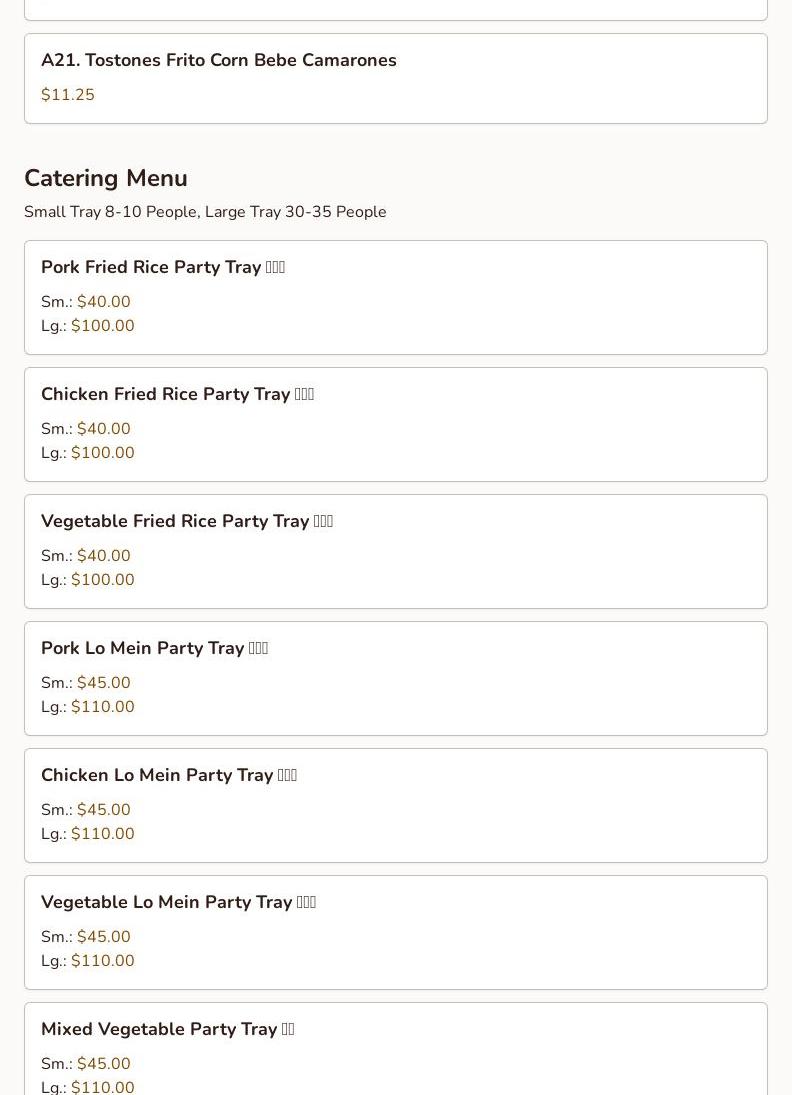
Task: Click the Catering Menu section heading
Action: (106, 178)
